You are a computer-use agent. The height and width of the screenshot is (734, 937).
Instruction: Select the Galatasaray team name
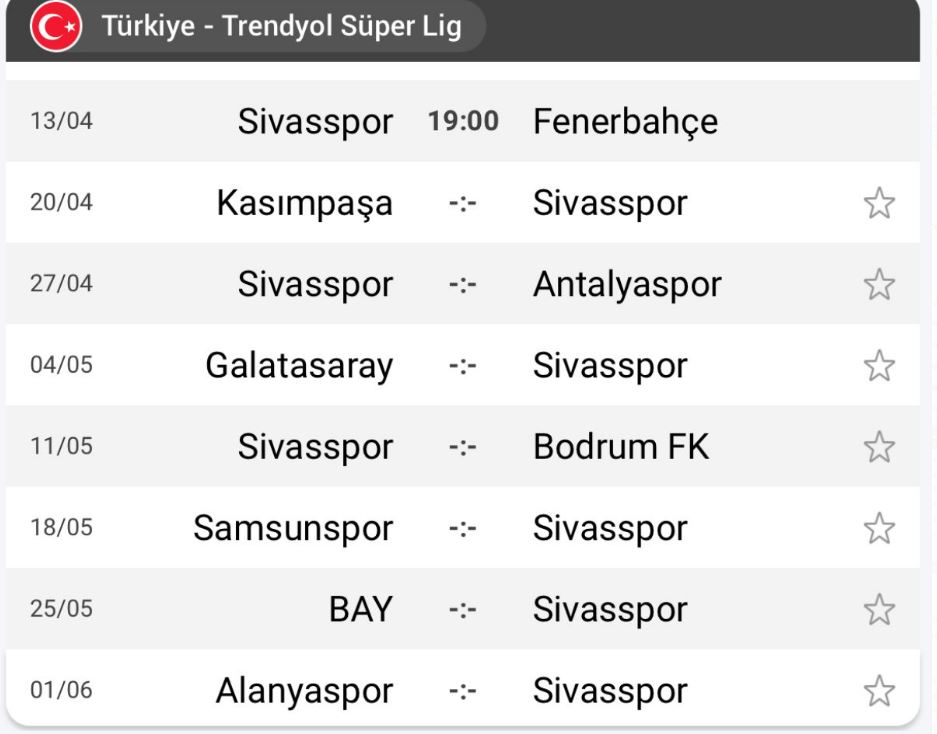pos(299,366)
